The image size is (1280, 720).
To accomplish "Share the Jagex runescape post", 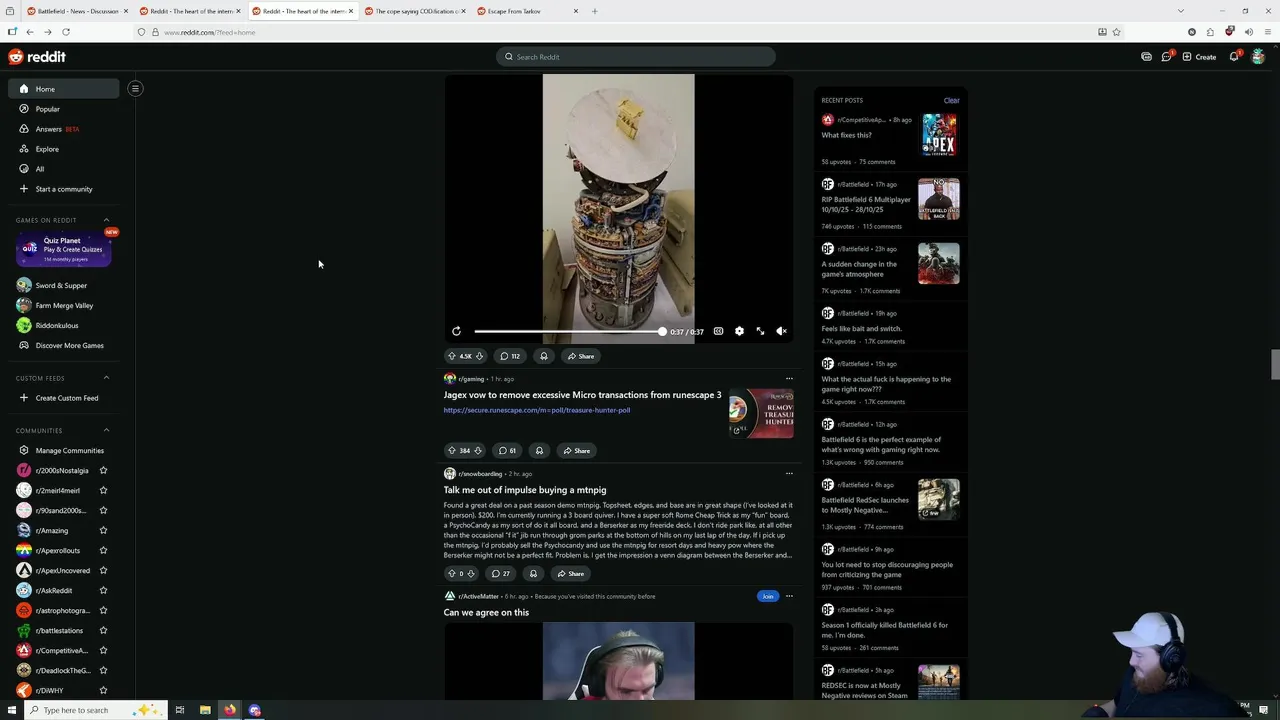I will 577,450.
